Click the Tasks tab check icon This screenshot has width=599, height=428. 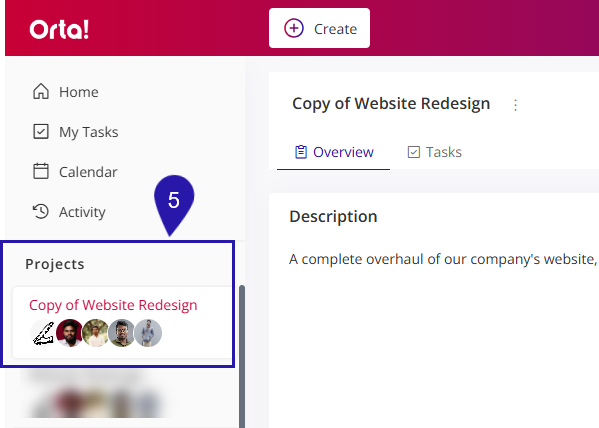click(414, 152)
